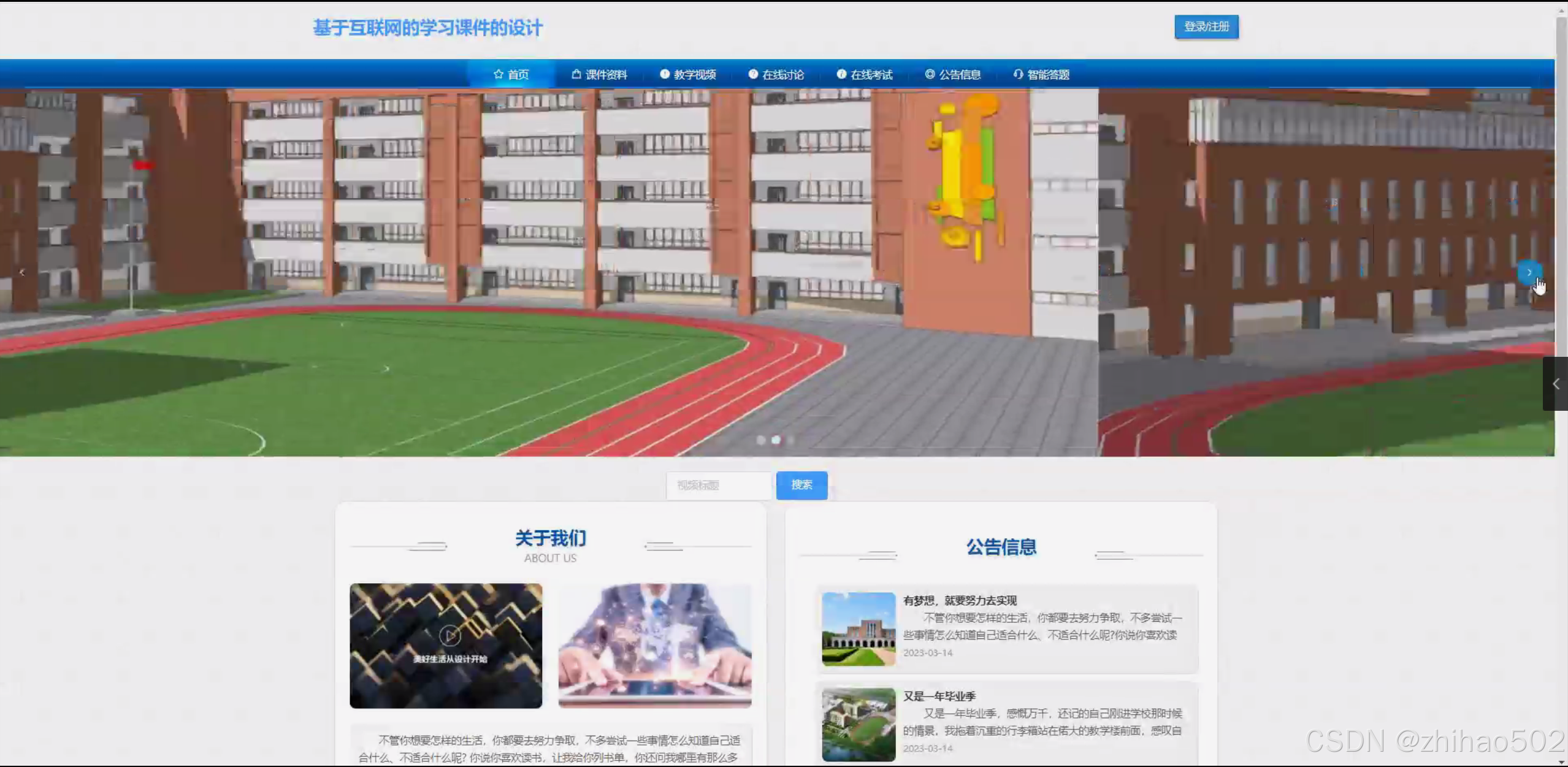Select the first carousel indicator dot

760,440
